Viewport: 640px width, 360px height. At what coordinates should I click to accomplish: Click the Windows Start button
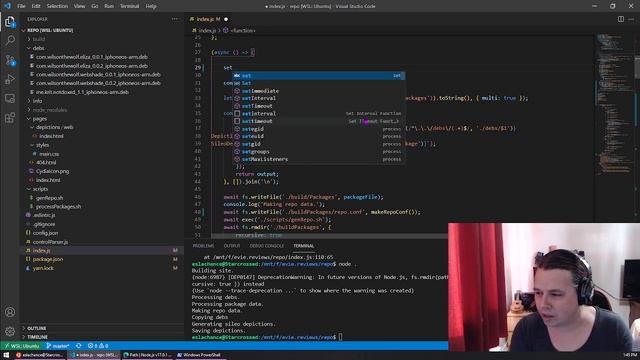[6, 355]
